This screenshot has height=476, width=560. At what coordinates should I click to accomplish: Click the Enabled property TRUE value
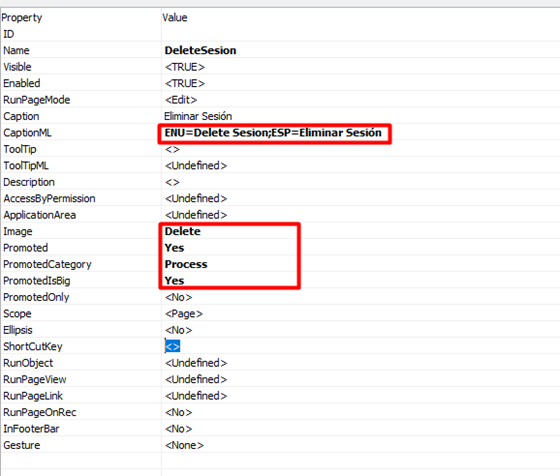[x=185, y=84]
